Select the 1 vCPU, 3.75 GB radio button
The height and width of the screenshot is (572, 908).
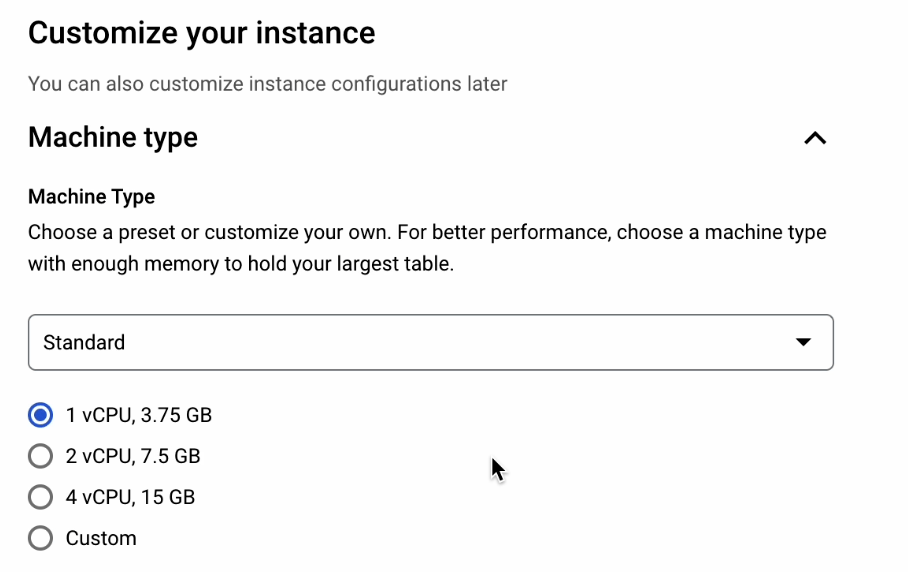coord(41,415)
